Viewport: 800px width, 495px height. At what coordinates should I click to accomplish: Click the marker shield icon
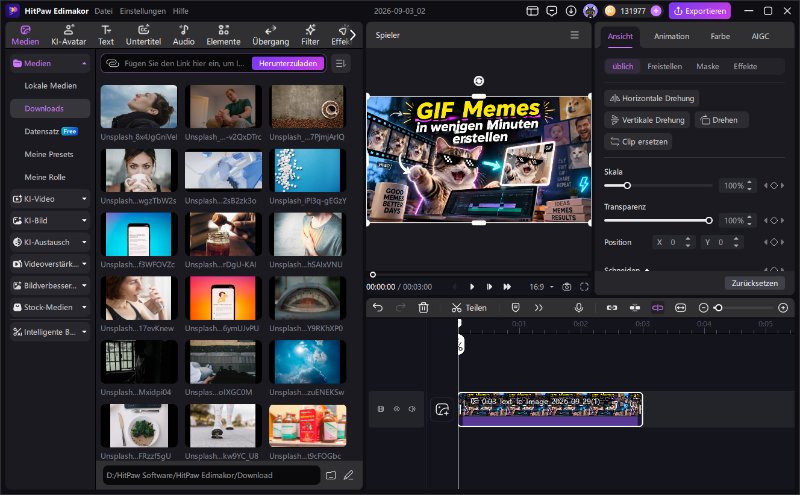515,307
